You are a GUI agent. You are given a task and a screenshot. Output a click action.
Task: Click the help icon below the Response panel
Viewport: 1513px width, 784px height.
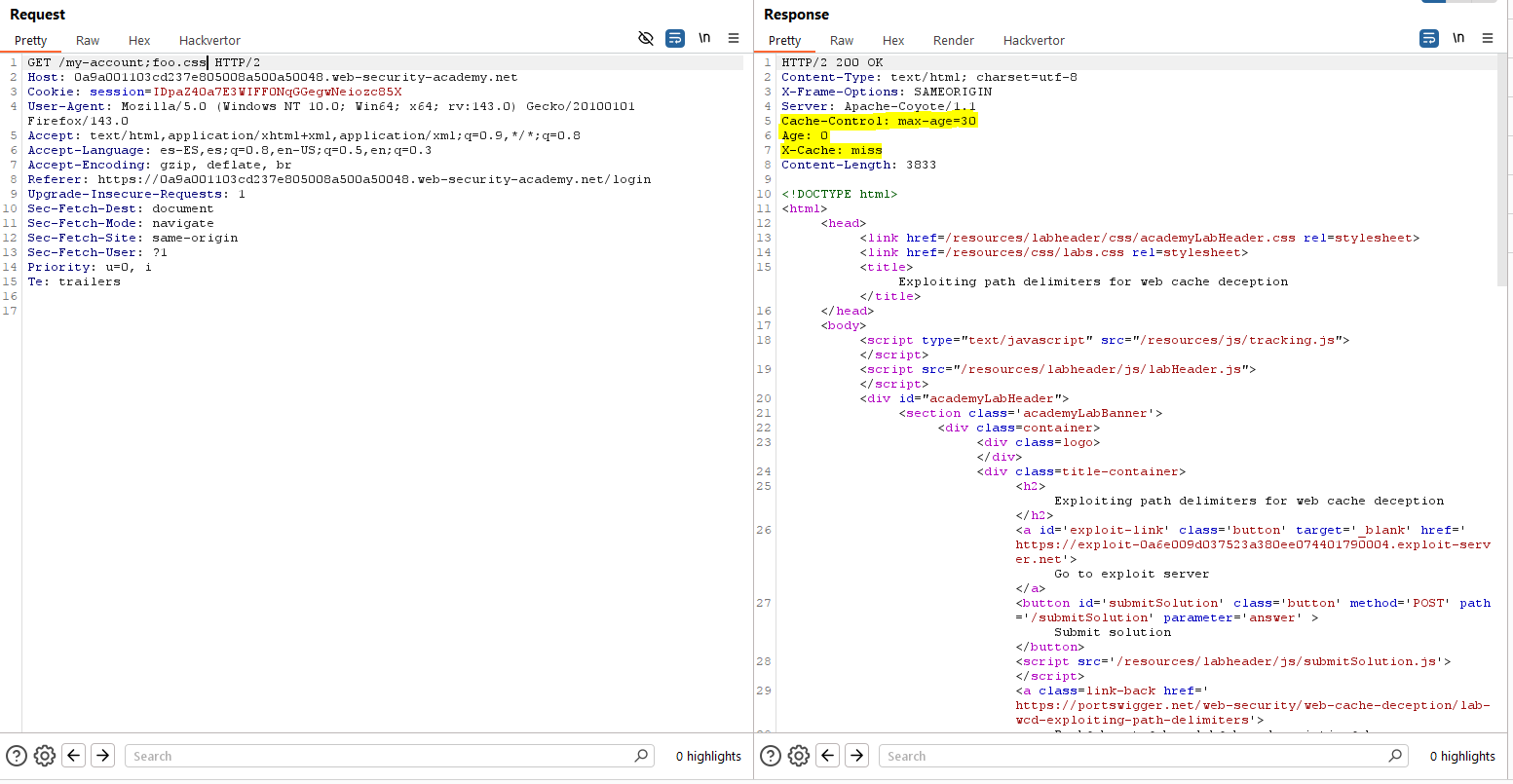(771, 756)
